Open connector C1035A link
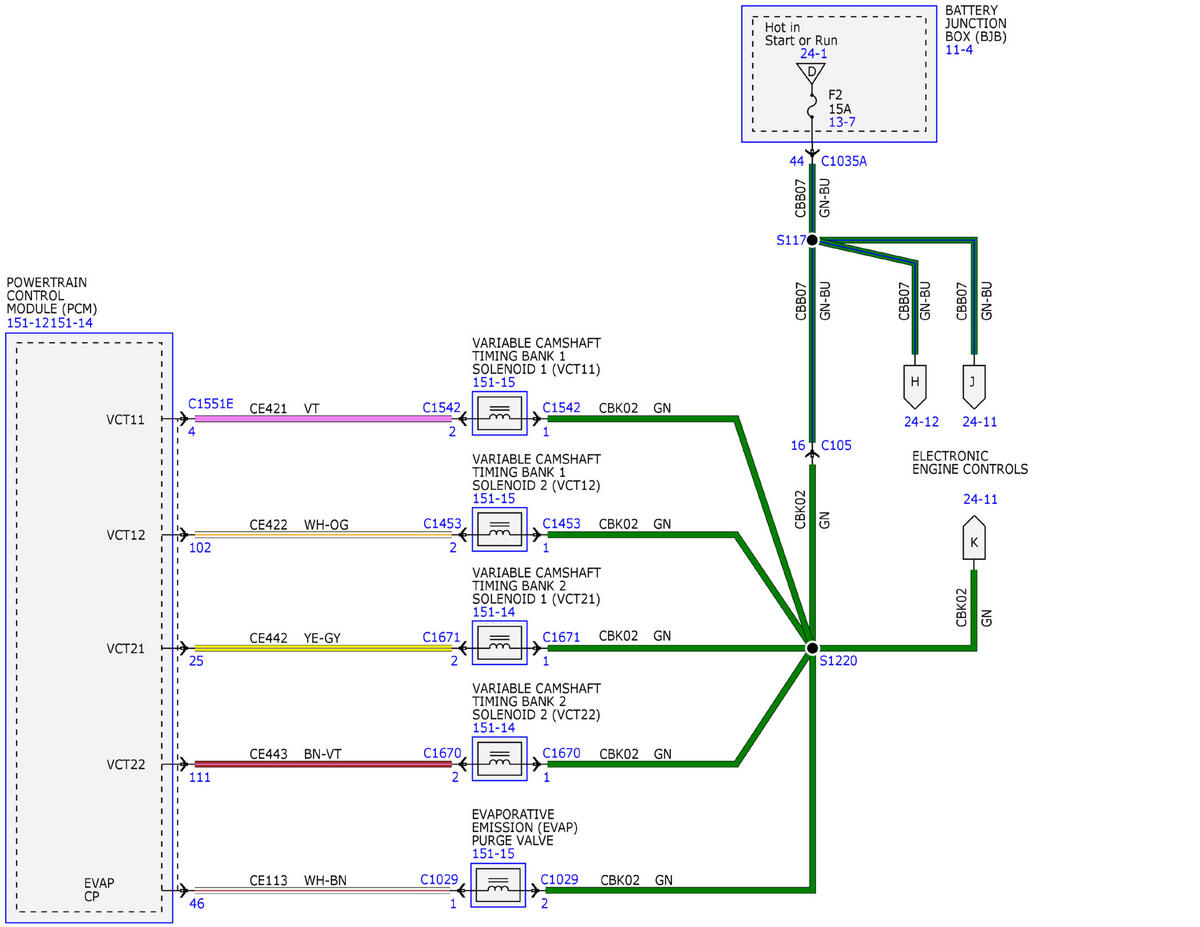The image size is (1200, 927). point(844,160)
